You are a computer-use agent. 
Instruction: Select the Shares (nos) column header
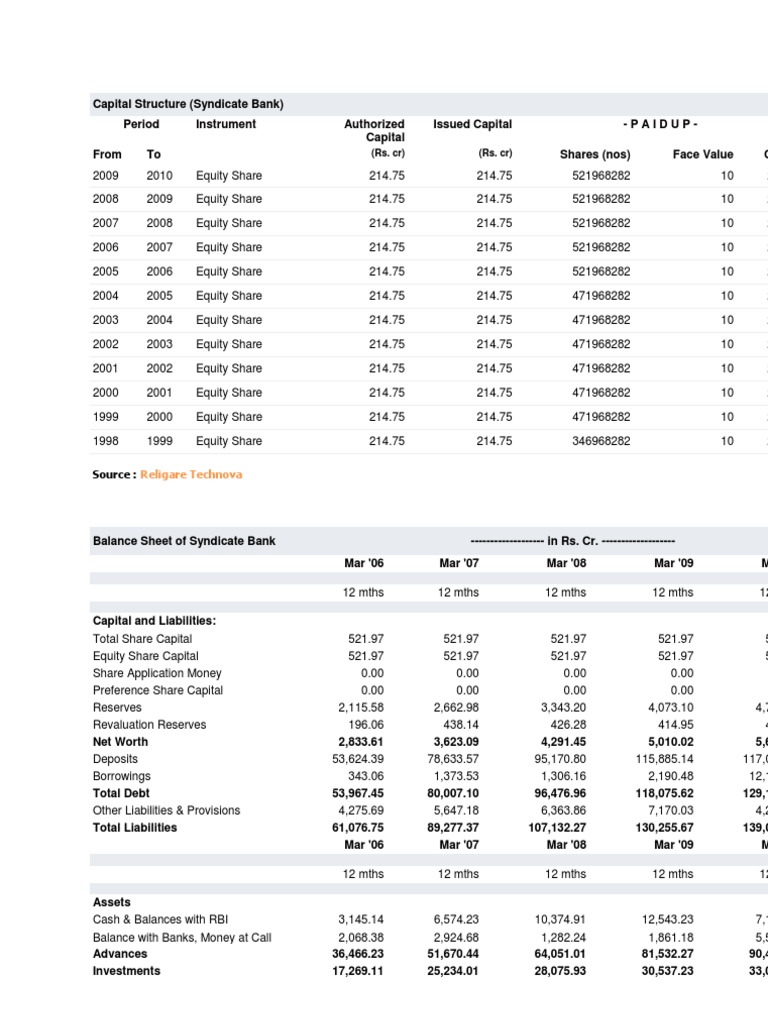click(x=595, y=154)
